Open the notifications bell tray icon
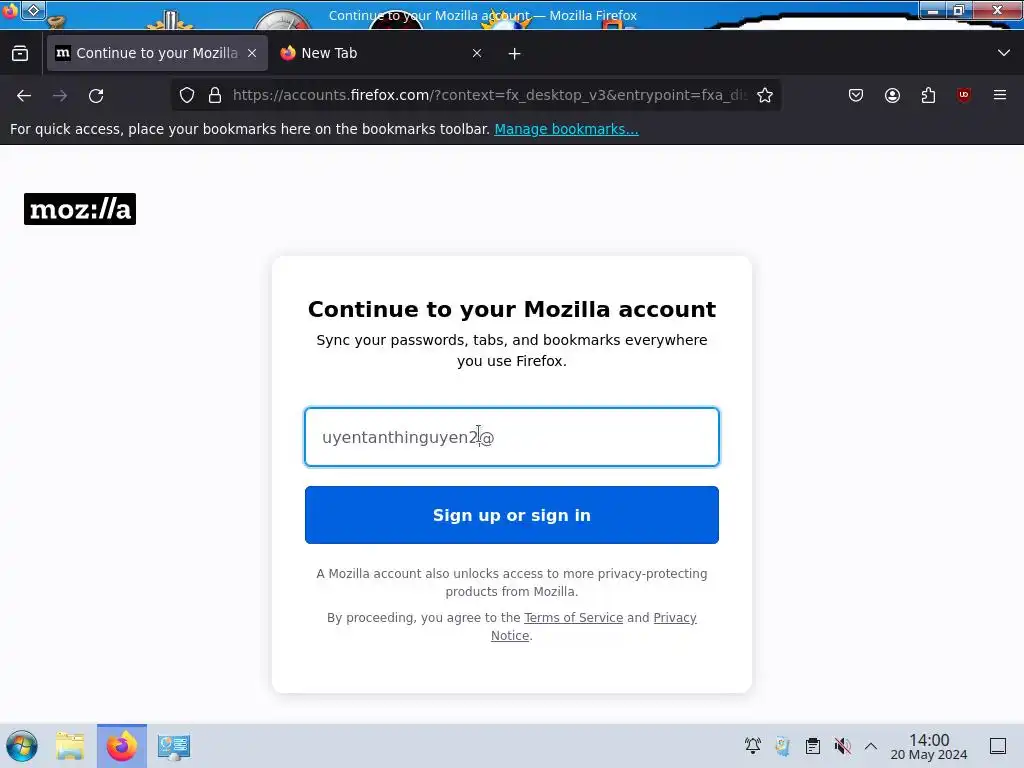Image resolution: width=1024 pixels, height=768 pixels. pos(752,746)
